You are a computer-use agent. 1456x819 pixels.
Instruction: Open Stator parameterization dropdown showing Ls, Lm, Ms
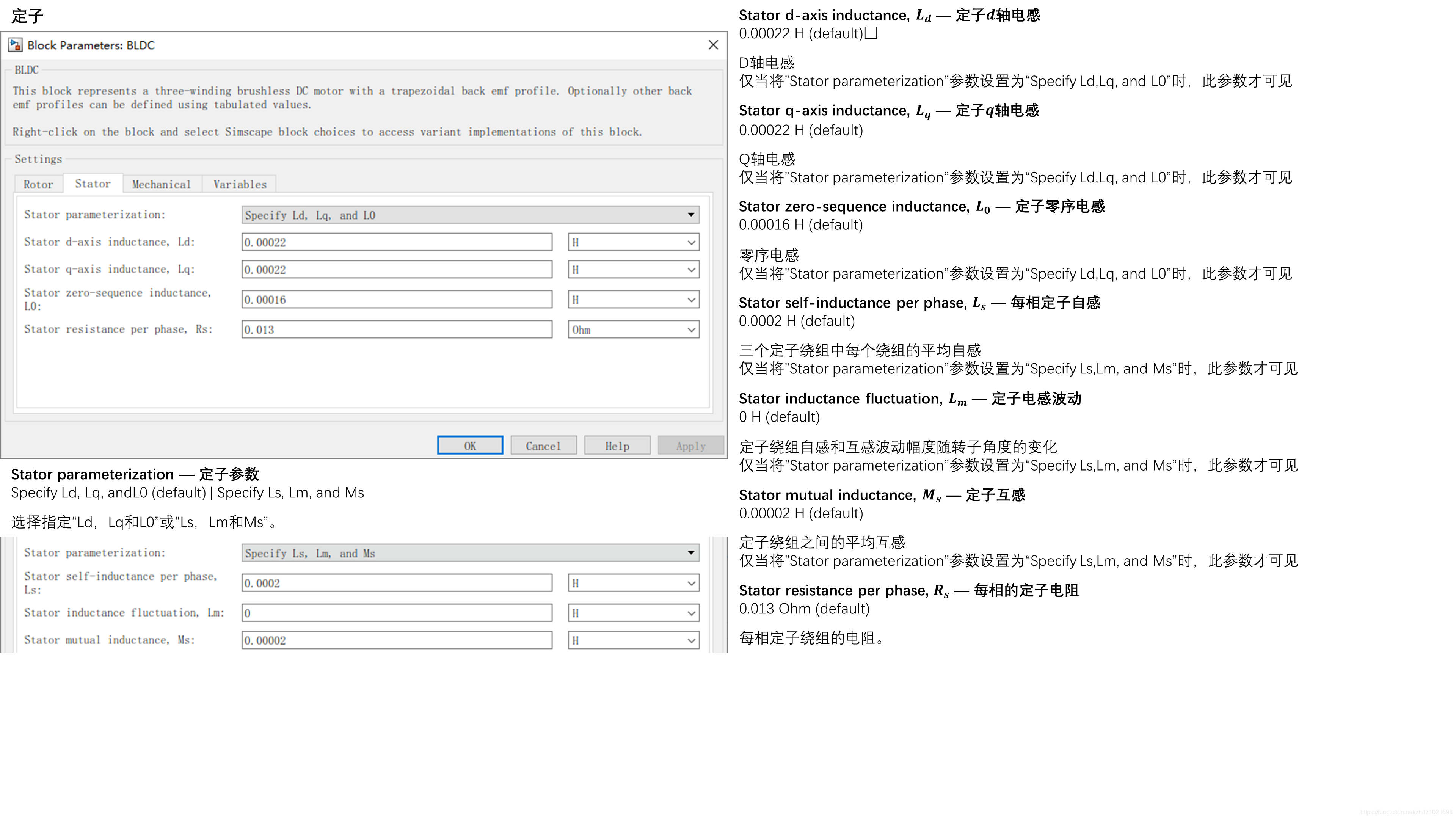click(470, 553)
